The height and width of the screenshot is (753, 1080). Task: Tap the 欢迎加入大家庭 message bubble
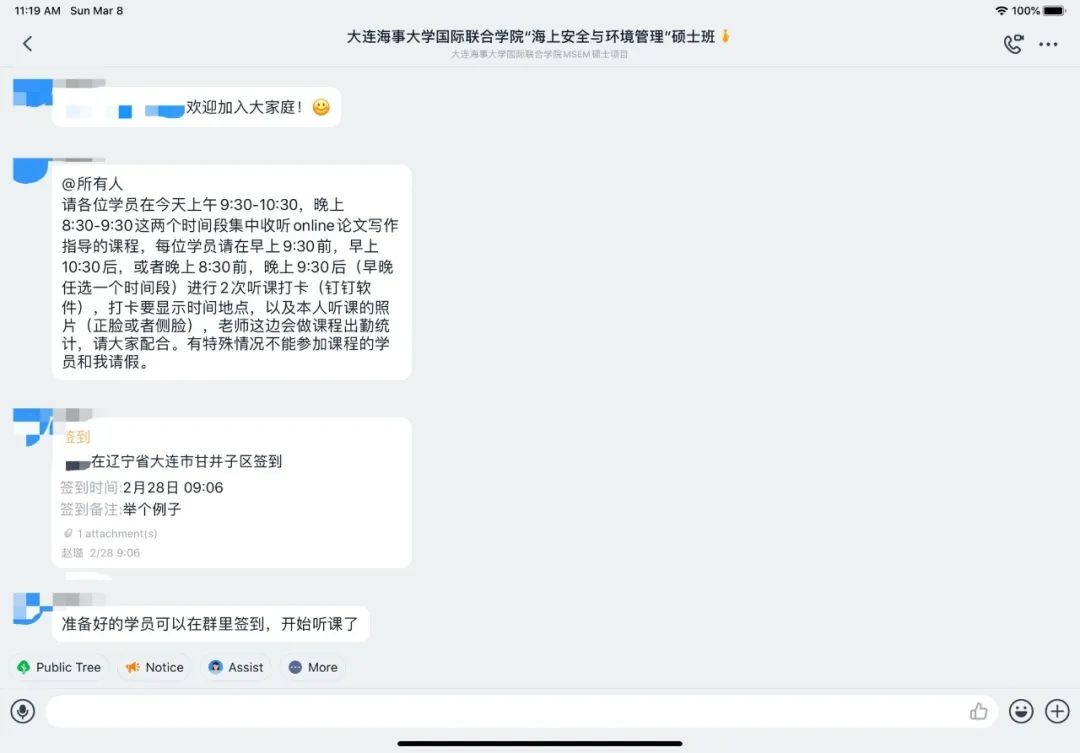click(196, 107)
